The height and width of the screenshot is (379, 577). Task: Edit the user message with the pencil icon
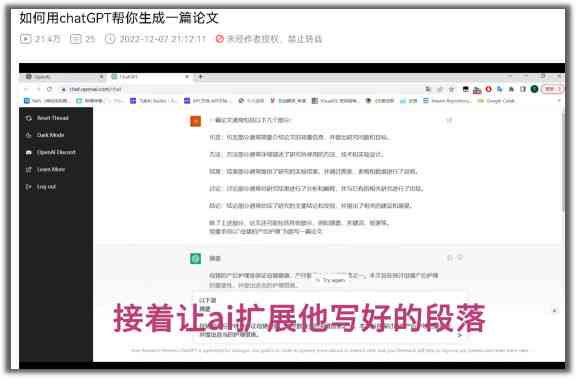pyautogui.click(x=449, y=120)
